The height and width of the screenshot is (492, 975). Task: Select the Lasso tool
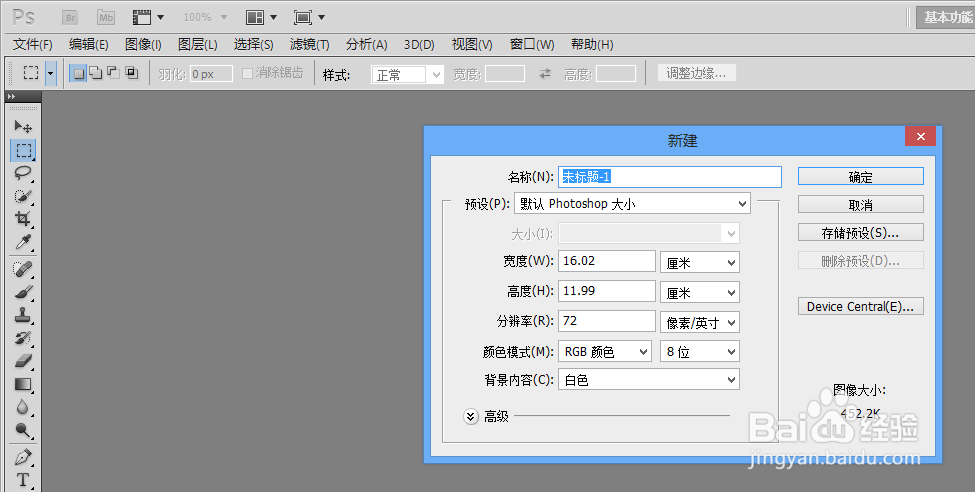coord(23,173)
